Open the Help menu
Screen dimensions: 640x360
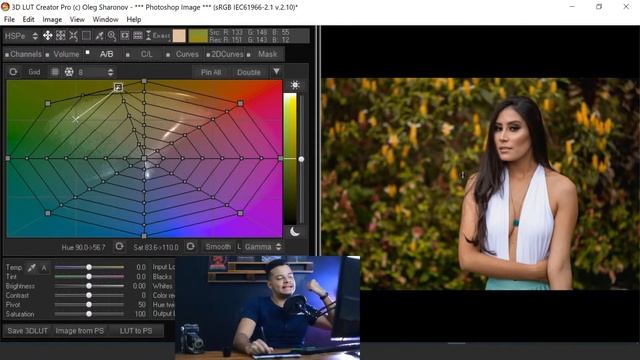(133, 19)
